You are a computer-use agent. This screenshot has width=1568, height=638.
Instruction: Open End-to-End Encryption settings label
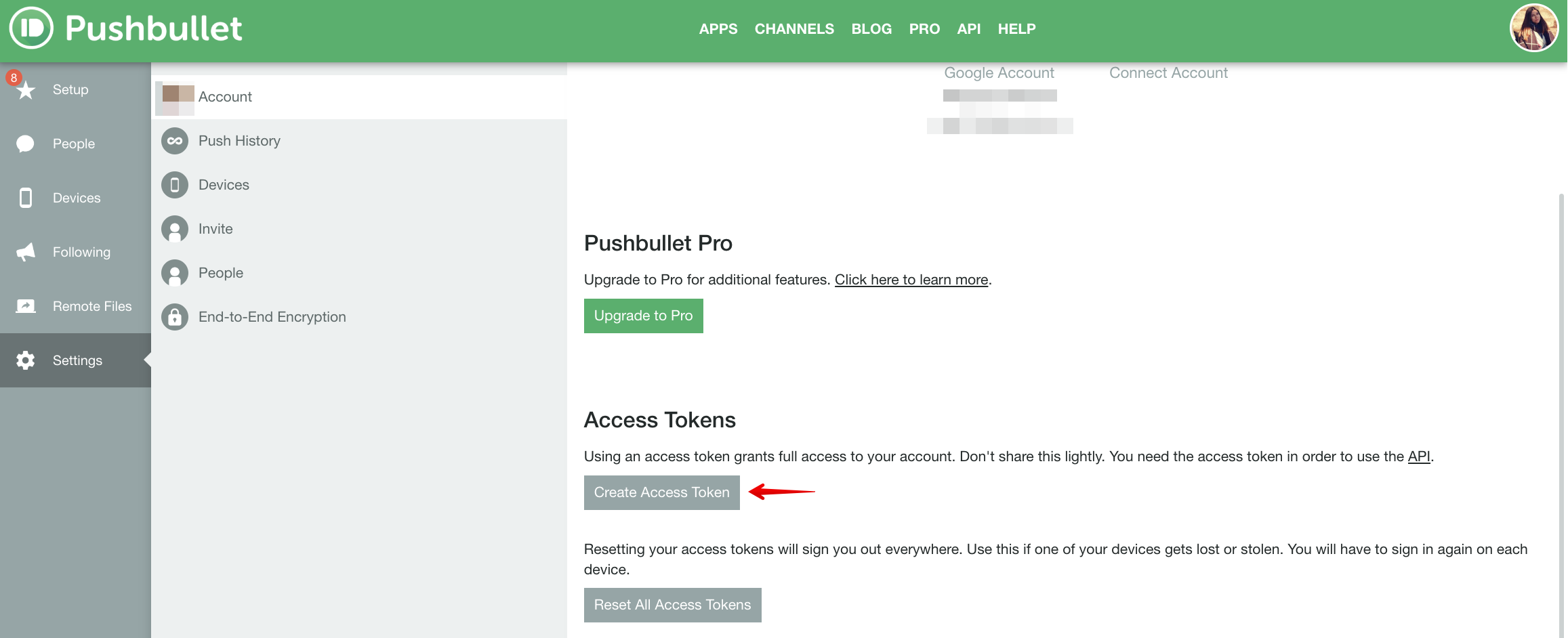coord(272,317)
